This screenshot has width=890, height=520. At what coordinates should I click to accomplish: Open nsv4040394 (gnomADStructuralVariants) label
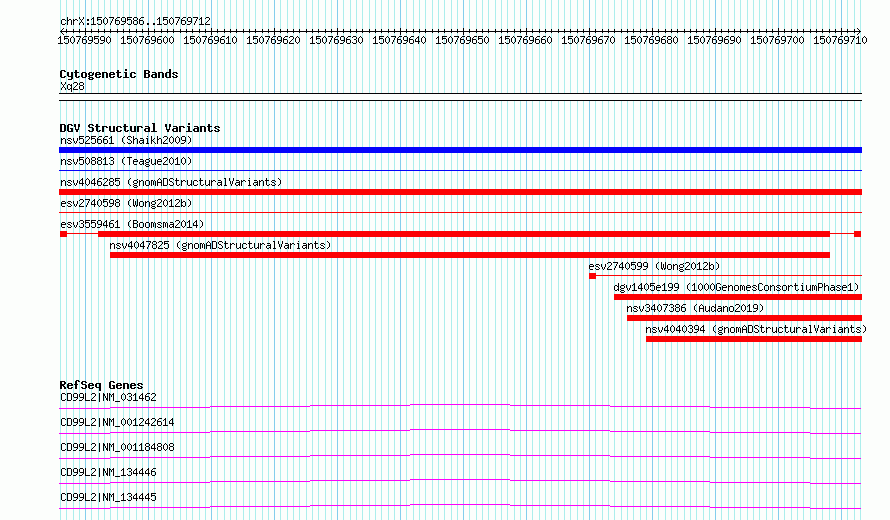click(x=756, y=329)
